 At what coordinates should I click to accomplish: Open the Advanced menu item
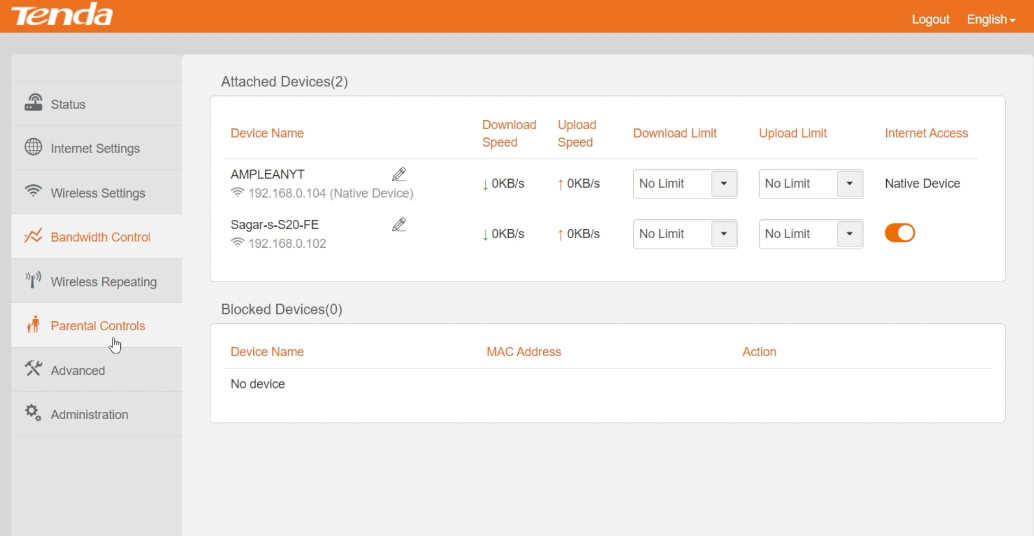(96, 370)
